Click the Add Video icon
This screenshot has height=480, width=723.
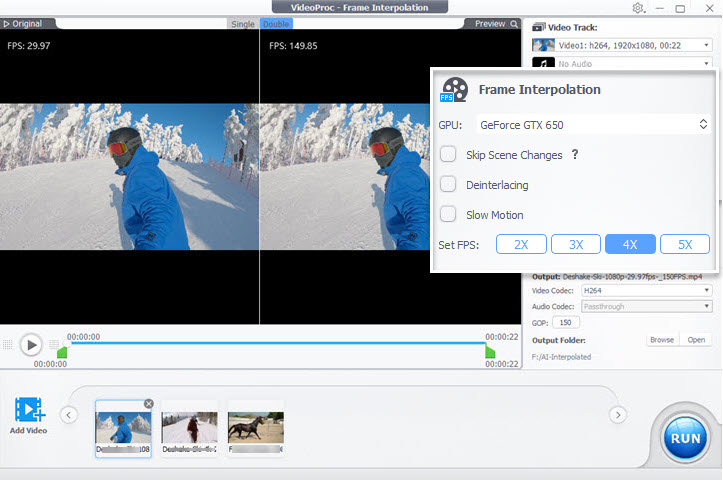pyautogui.click(x=30, y=409)
